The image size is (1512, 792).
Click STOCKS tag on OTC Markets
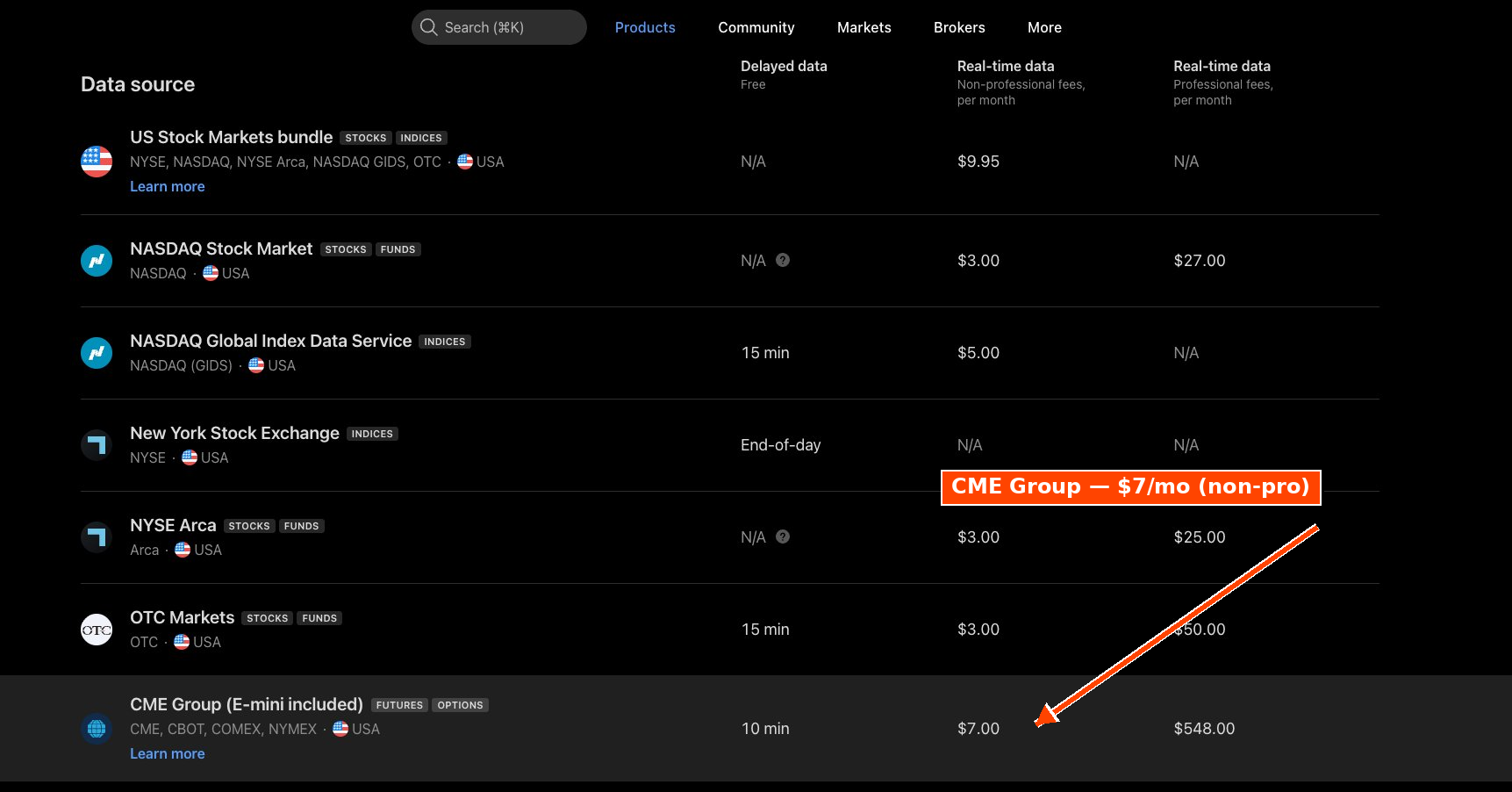(268, 618)
